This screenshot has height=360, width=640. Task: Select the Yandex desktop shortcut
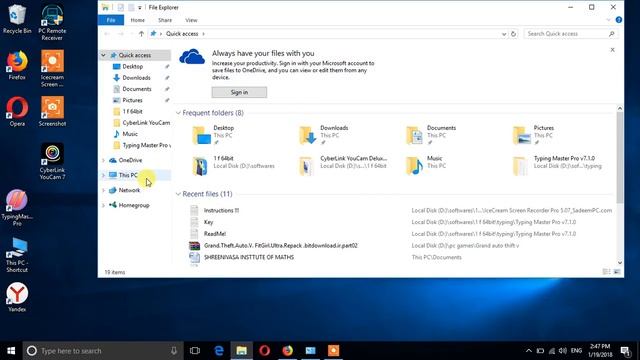17,298
